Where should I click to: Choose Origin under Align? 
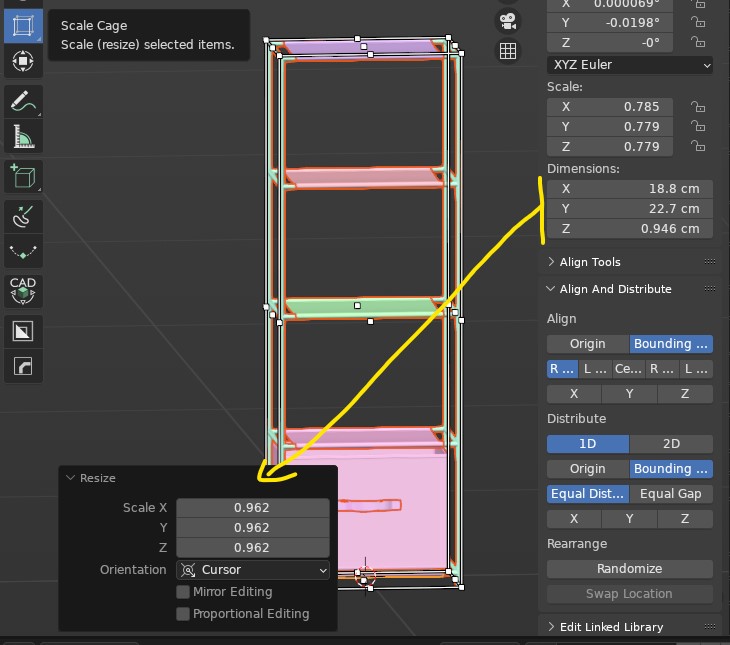(x=588, y=344)
